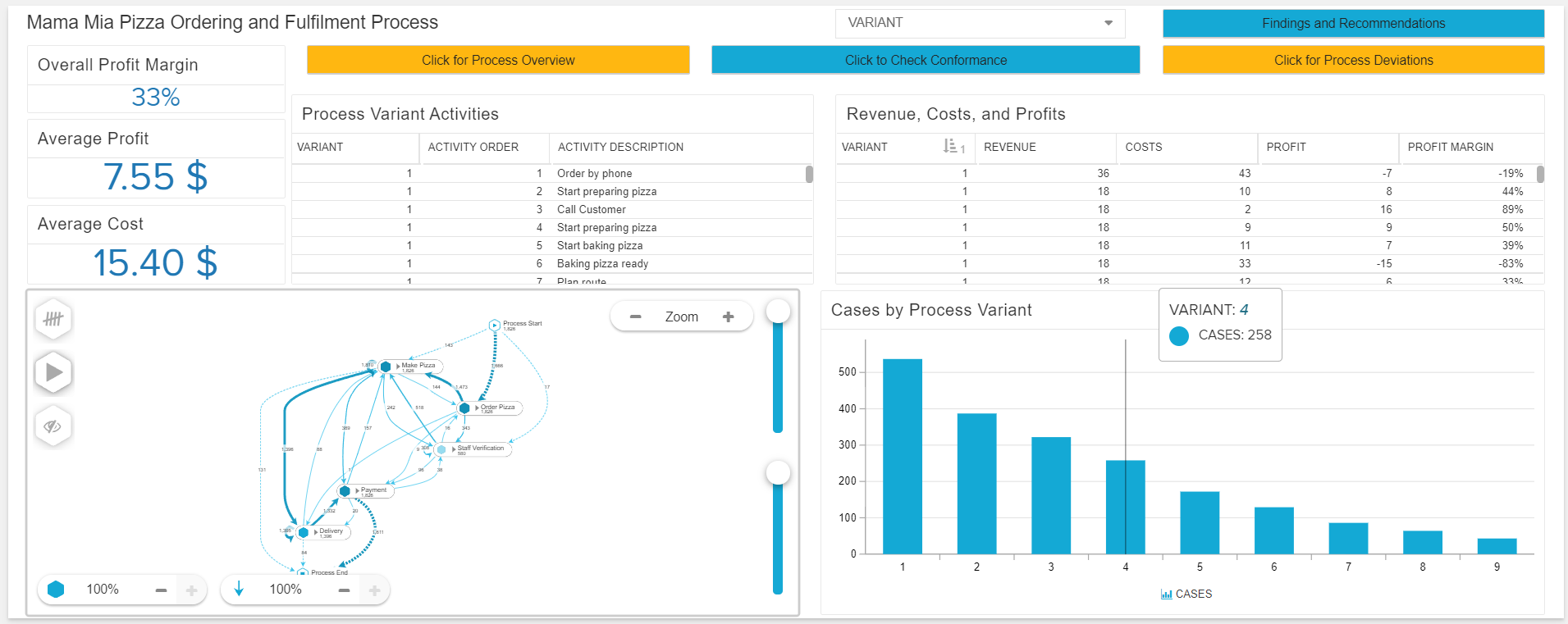Click the 7.55 $ average profit value
The height and width of the screenshot is (624, 1568).
click(156, 176)
